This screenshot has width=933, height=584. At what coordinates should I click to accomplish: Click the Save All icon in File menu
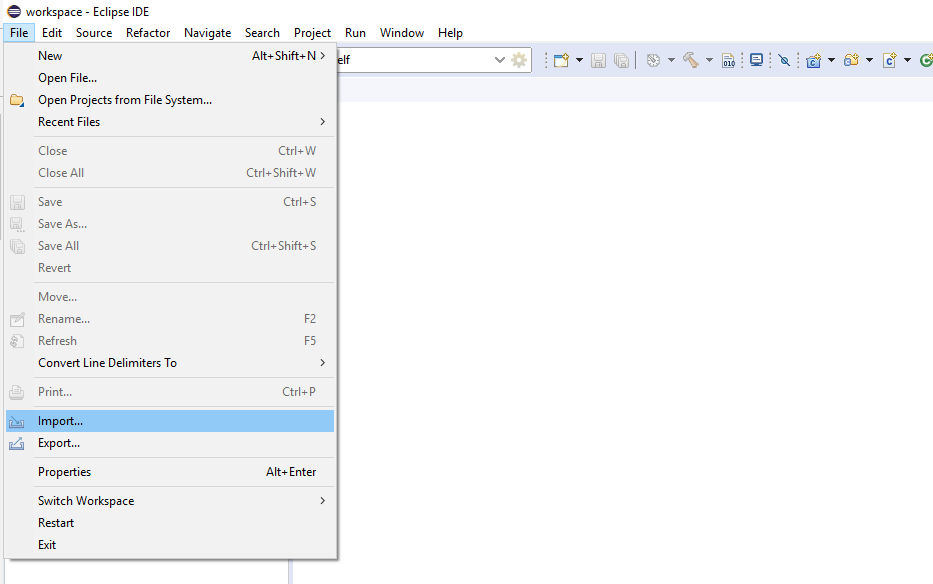pos(17,246)
